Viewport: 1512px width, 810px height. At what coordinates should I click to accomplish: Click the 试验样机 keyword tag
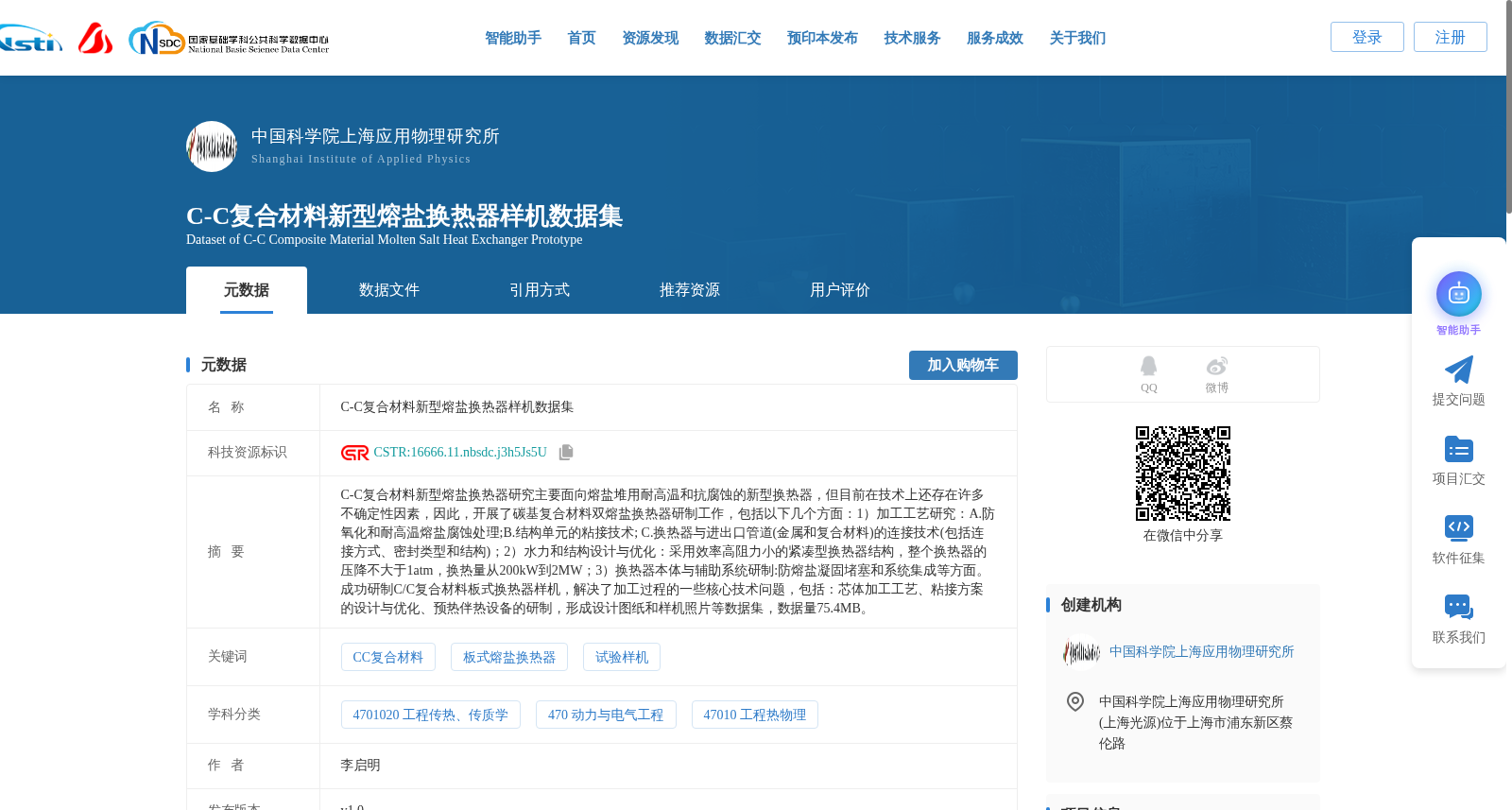[622, 657]
